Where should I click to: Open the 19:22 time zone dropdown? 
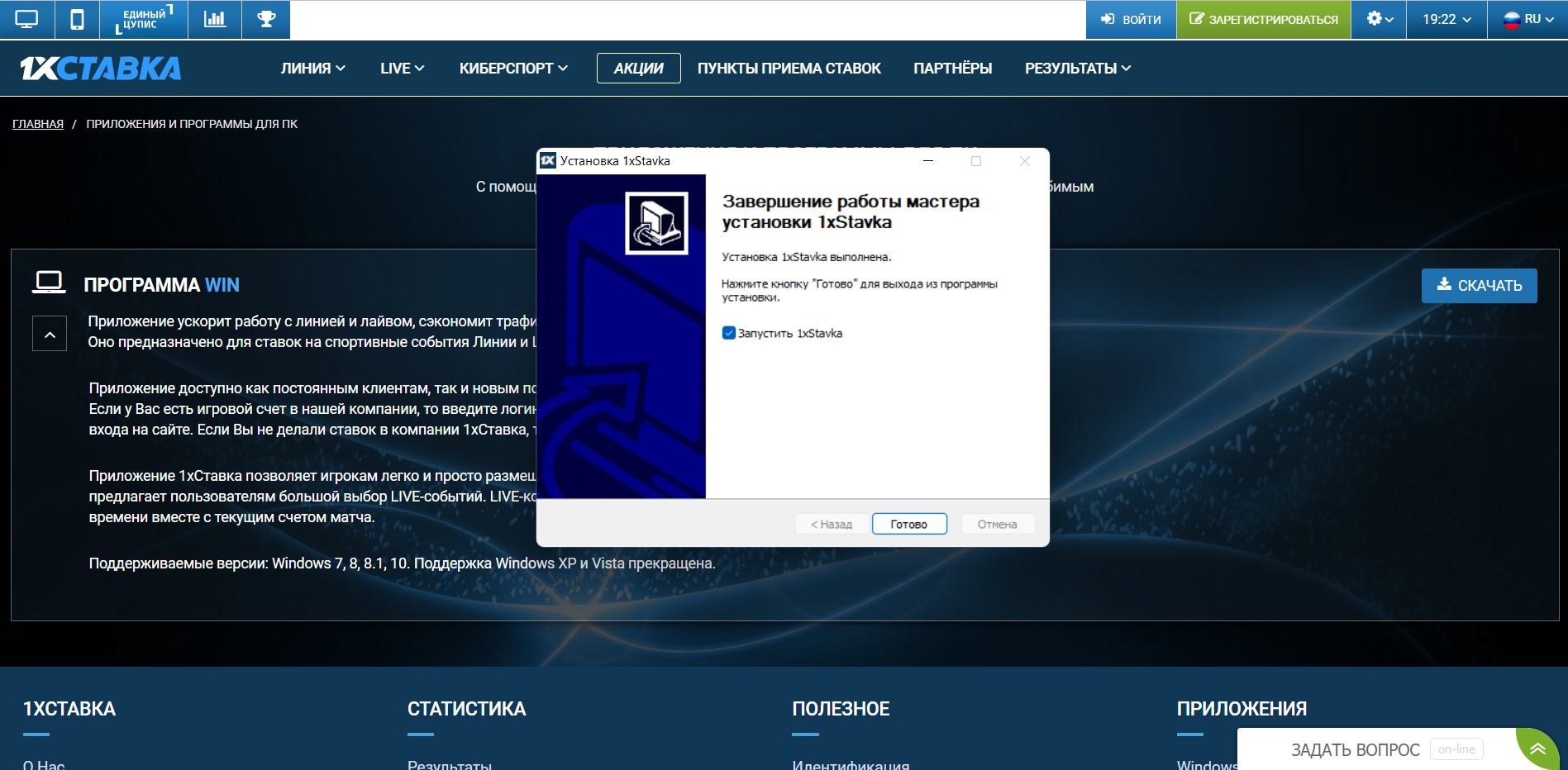pyautogui.click(x=1446, y=19)
